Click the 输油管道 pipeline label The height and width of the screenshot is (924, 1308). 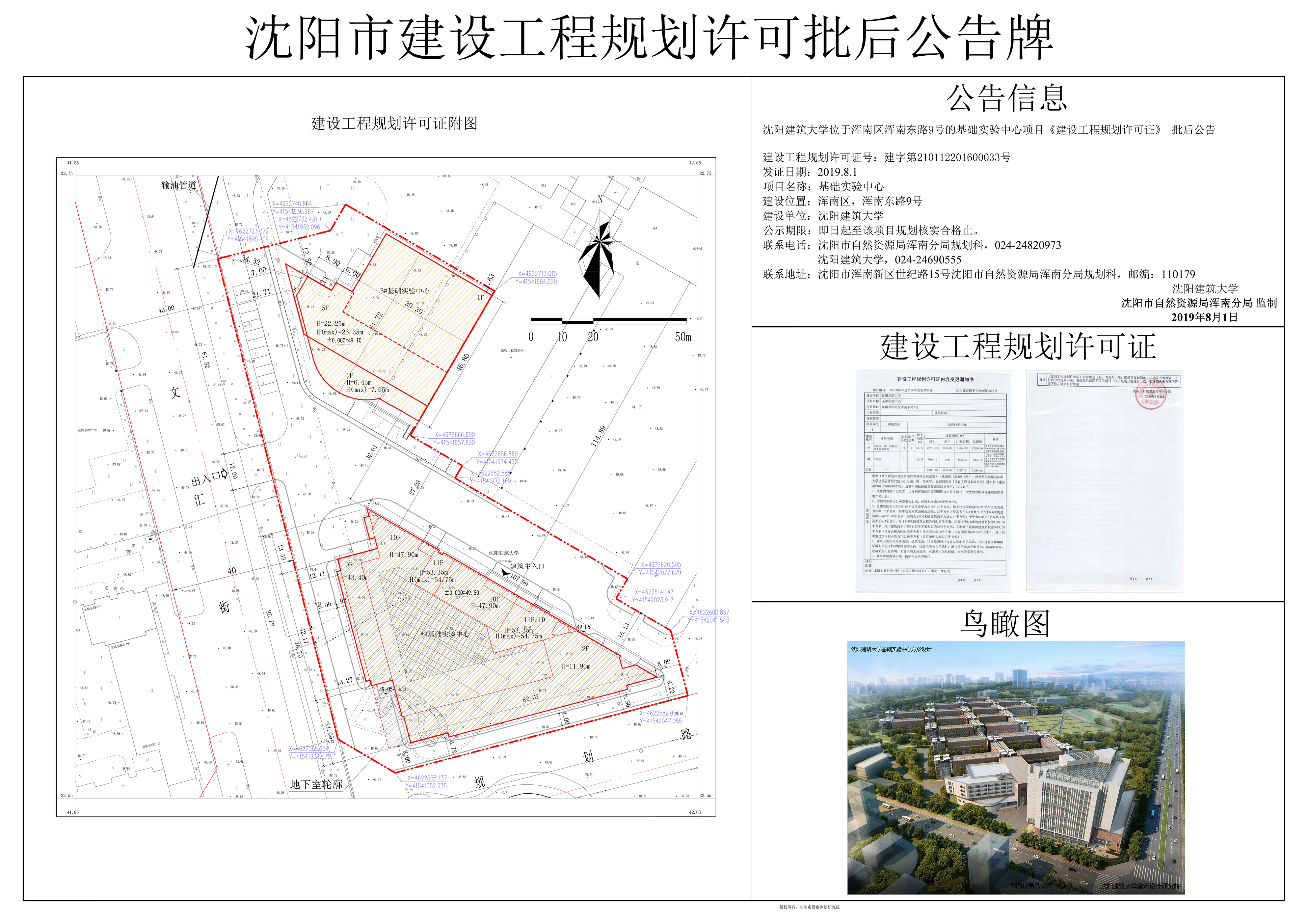click(x=178, y=185)
